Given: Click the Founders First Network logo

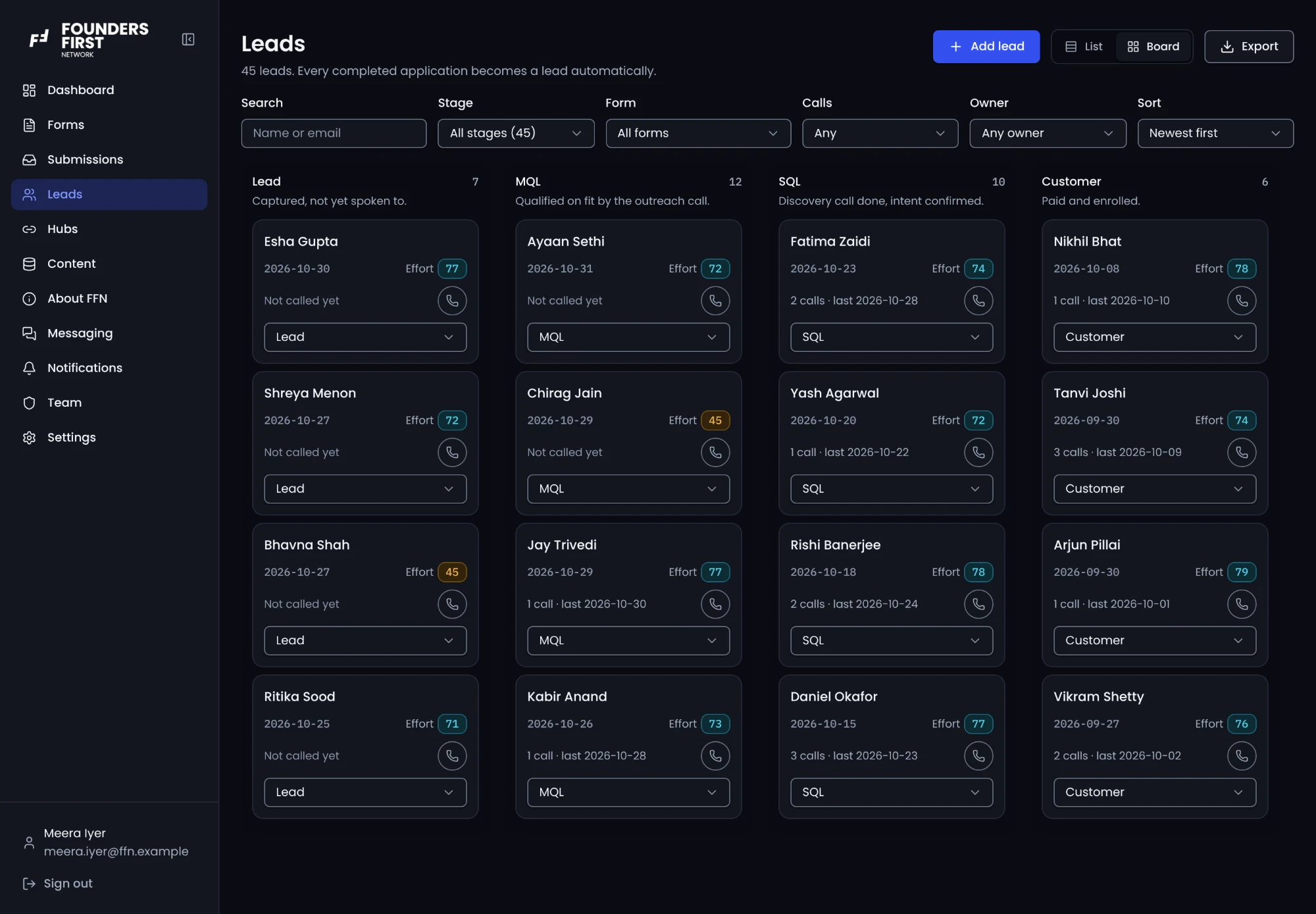Looking at the screenshot, I should pos(89,39).
